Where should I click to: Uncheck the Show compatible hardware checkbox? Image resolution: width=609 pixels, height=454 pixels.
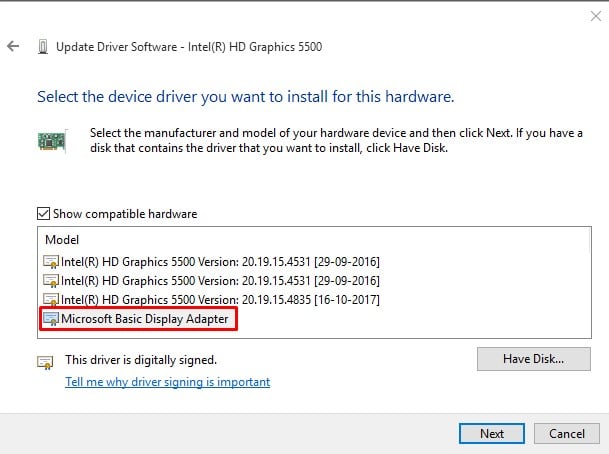[x=44, y=214]
